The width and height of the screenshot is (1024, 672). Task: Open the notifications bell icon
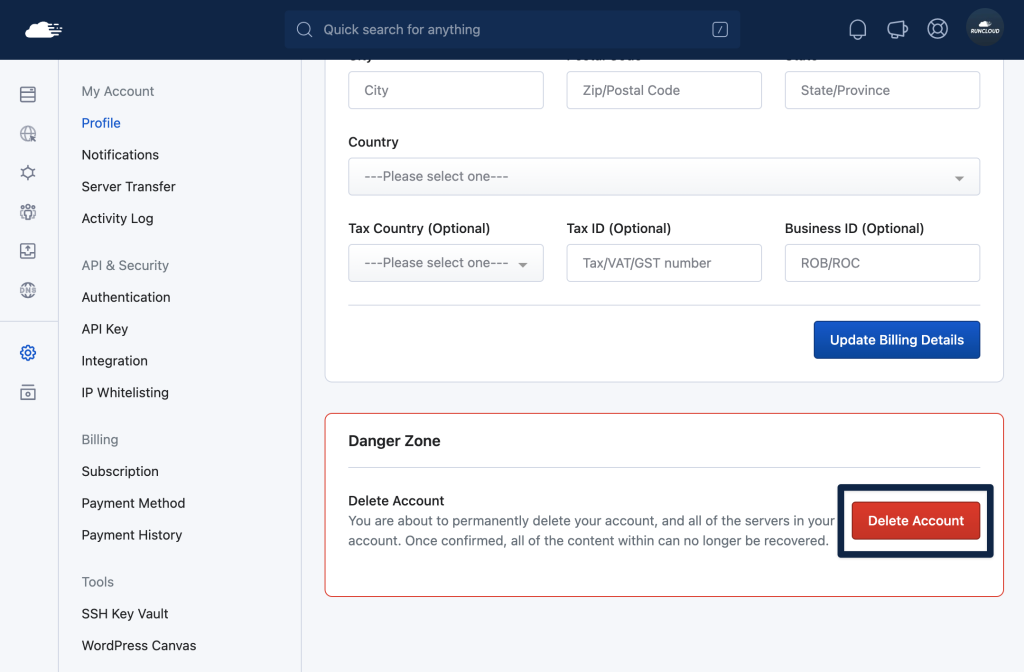pyautogui.click(x=857, y=29)
